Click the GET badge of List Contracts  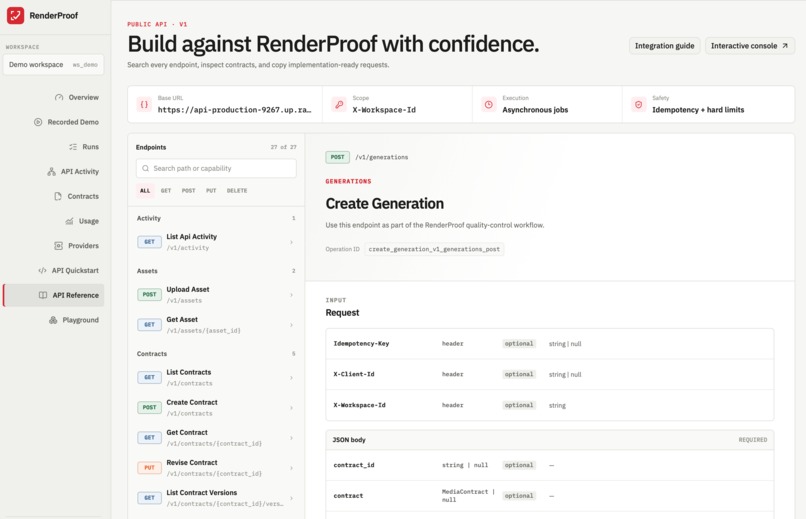click(149, 377)
